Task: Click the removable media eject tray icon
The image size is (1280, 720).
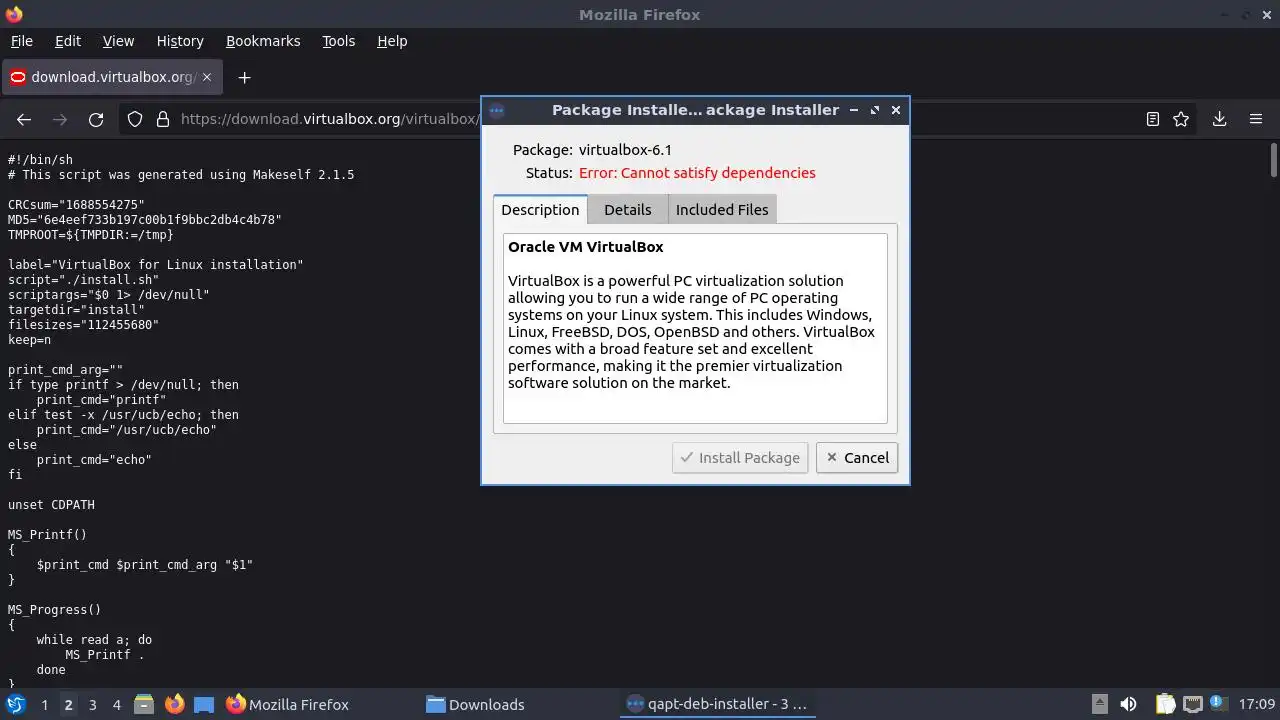Action: [1099, 704]
